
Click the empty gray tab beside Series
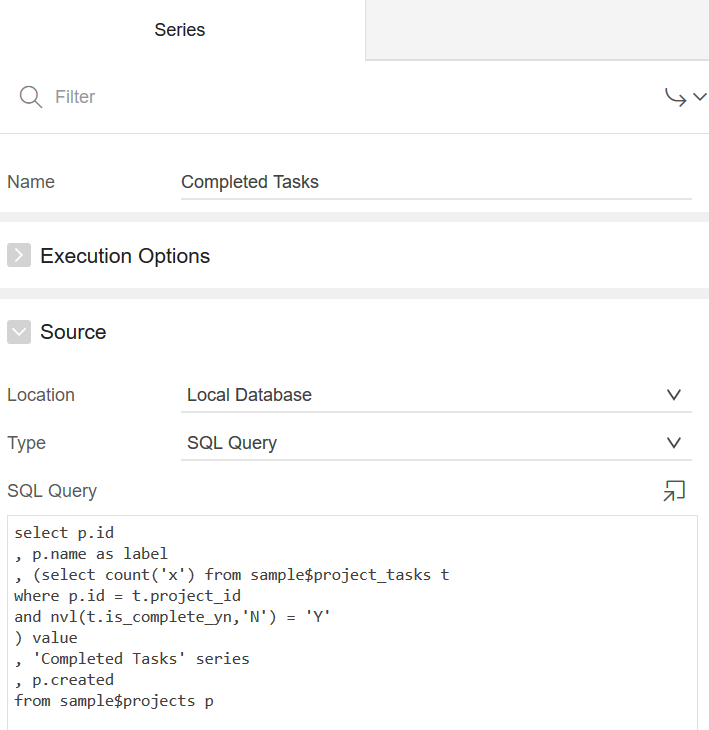pyautogui.click(x=537, y=30)
